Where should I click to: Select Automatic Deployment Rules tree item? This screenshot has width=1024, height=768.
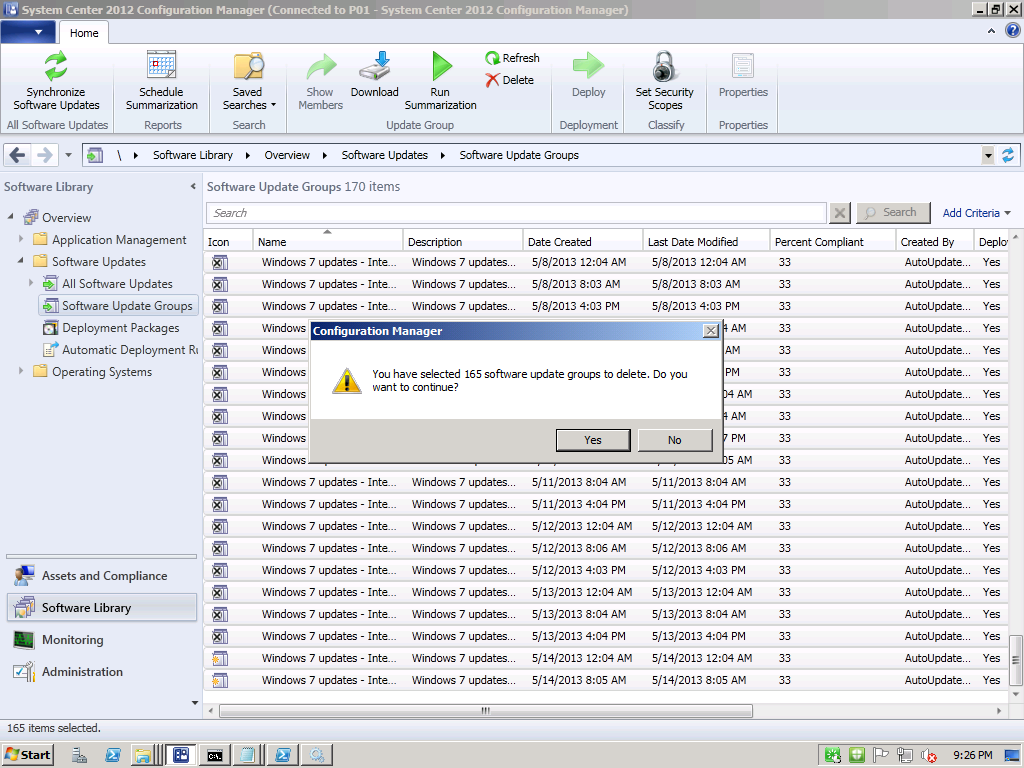click(121, 350)
